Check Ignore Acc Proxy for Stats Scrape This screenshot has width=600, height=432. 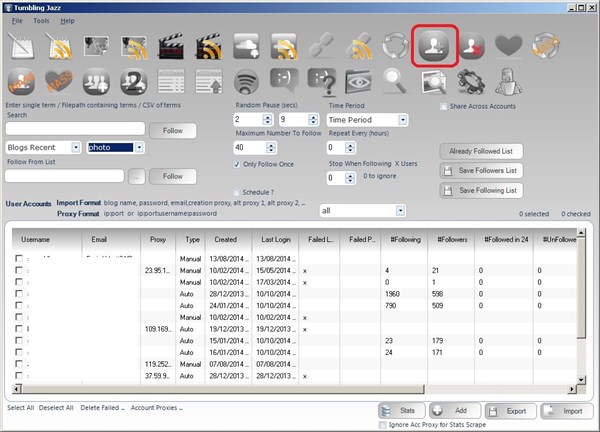(382, 425)
